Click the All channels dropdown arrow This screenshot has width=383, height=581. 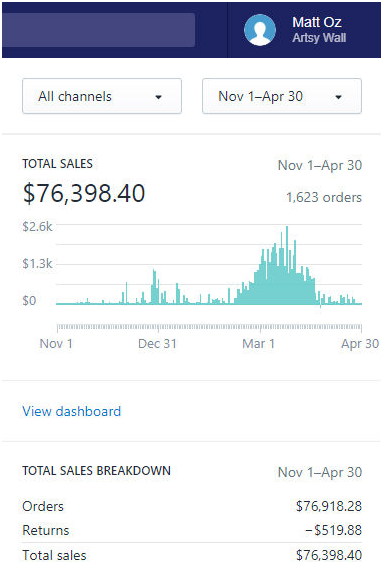[159, 97]
